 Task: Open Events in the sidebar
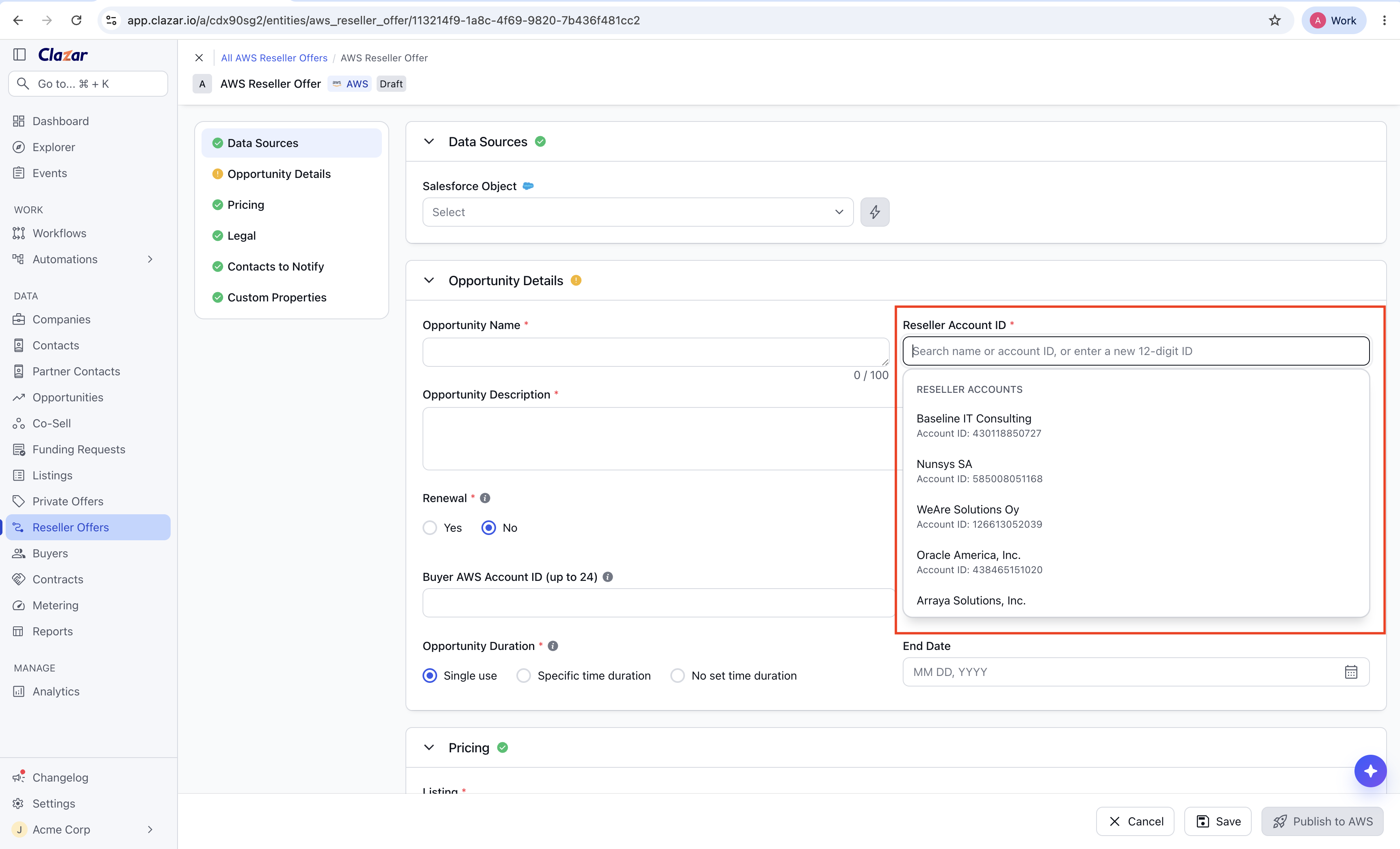[88, 173]
